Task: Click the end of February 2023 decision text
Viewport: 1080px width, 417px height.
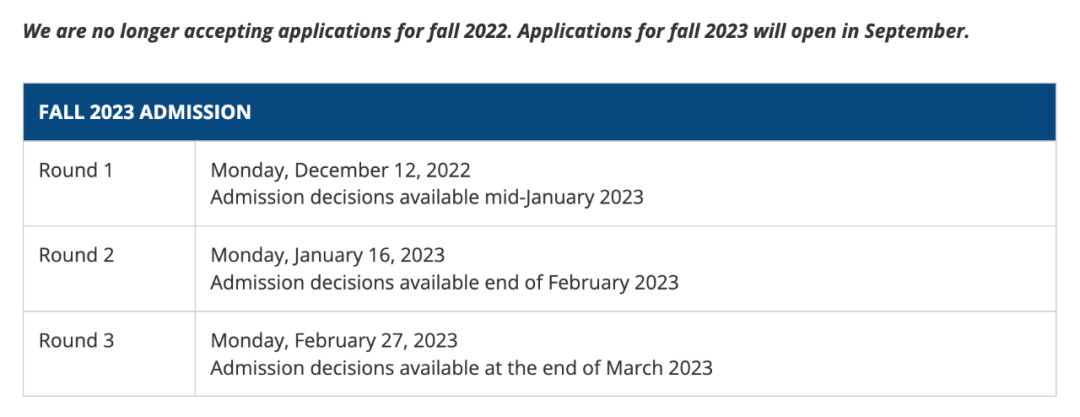Action: coord(581,283)
